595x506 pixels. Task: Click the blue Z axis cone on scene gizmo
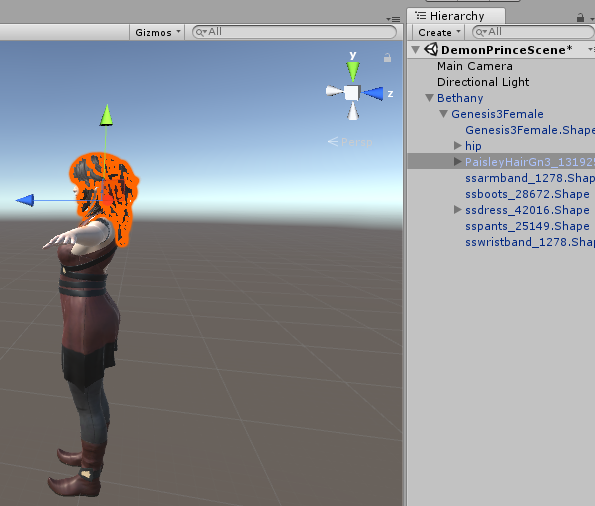pos(373,93)
